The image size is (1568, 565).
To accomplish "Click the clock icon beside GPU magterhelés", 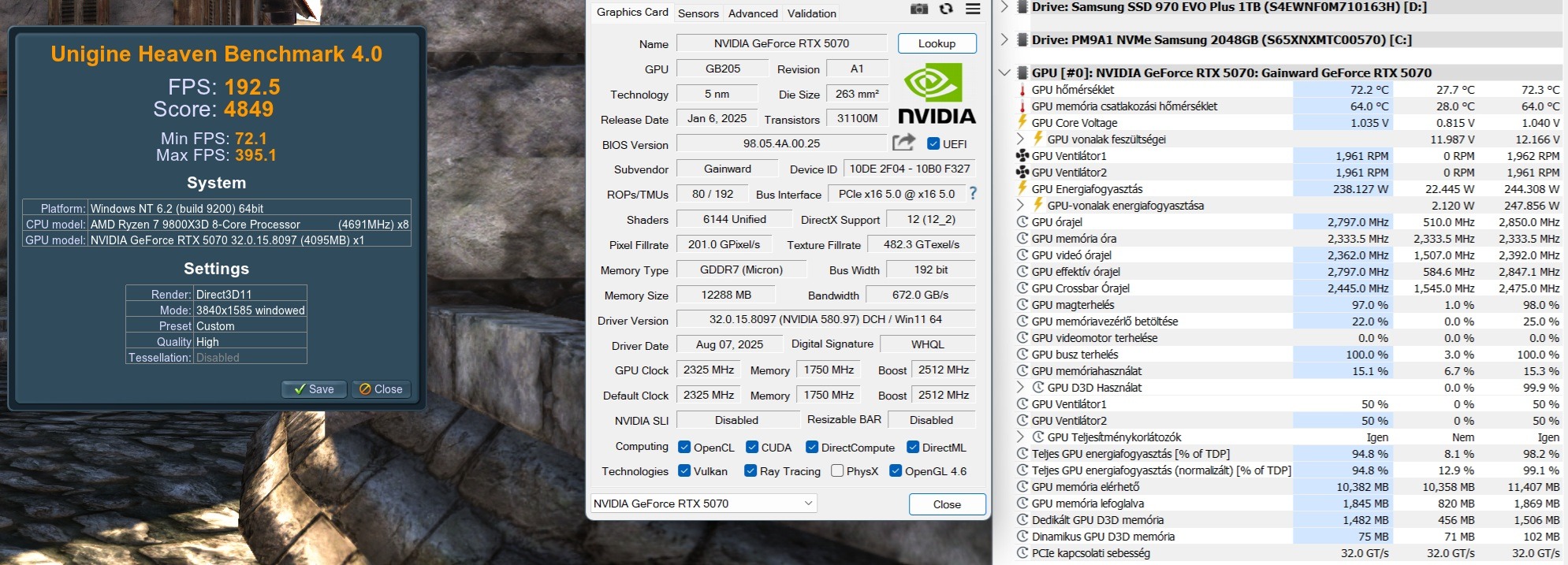I will click(x=1022, y=305).
